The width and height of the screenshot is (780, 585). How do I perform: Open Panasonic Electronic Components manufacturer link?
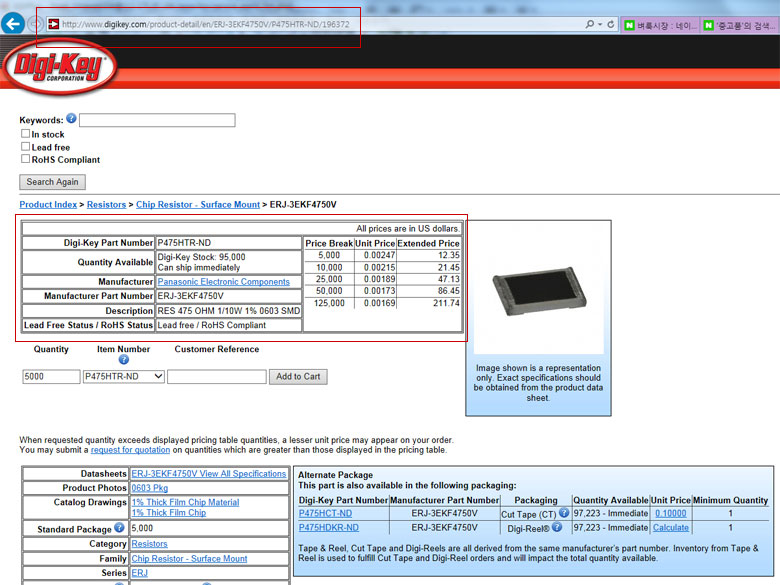[223, 282]
